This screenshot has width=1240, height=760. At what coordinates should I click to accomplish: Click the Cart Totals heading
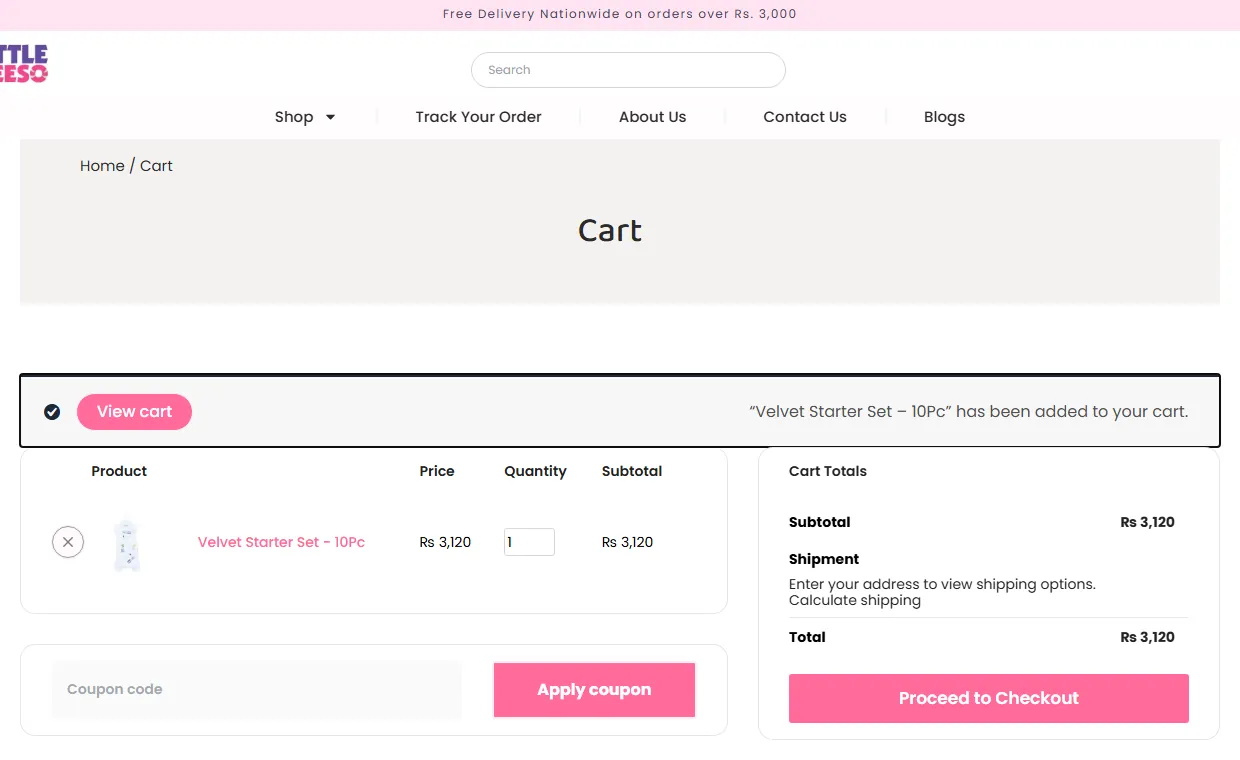pyautogui.click(x=828, y=471)
